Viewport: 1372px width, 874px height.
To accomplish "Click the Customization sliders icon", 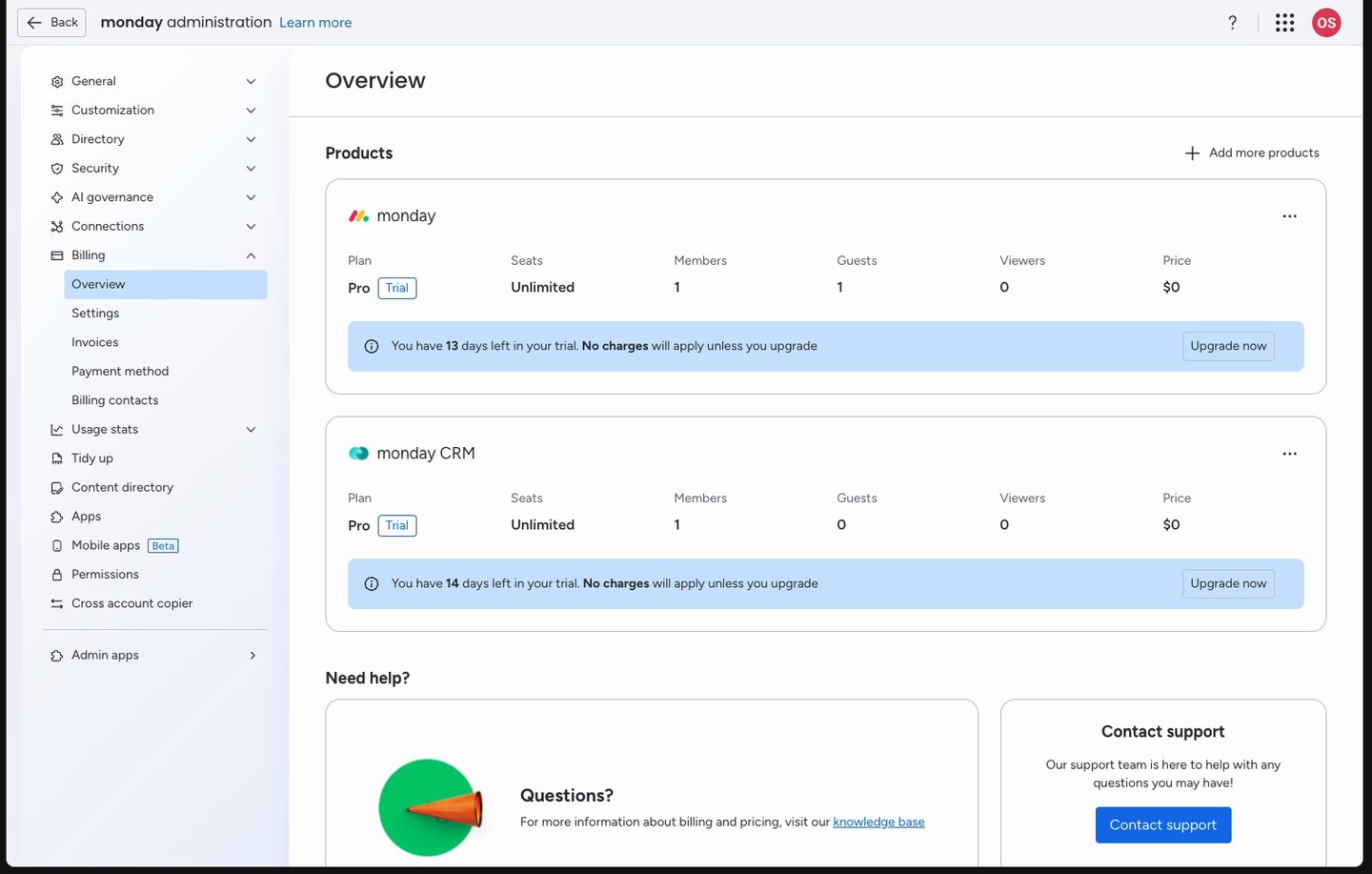I will [x=57, y=111].
